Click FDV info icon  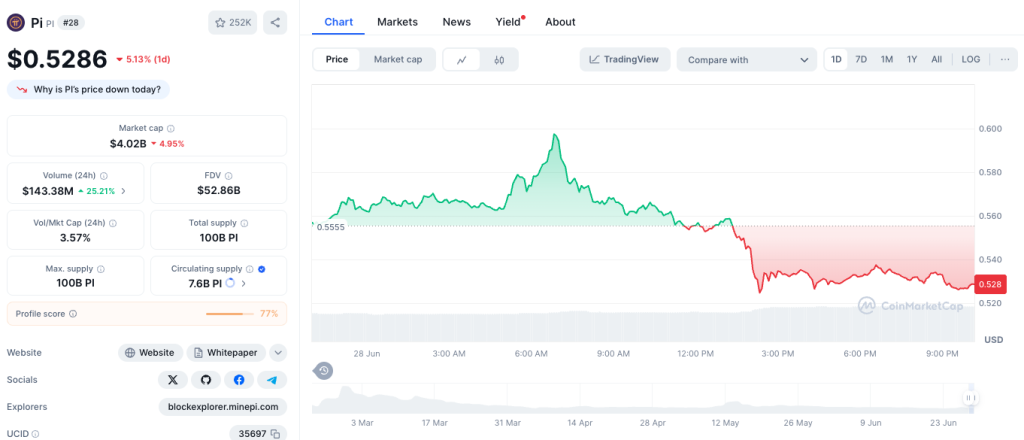[x=229, y=176]
